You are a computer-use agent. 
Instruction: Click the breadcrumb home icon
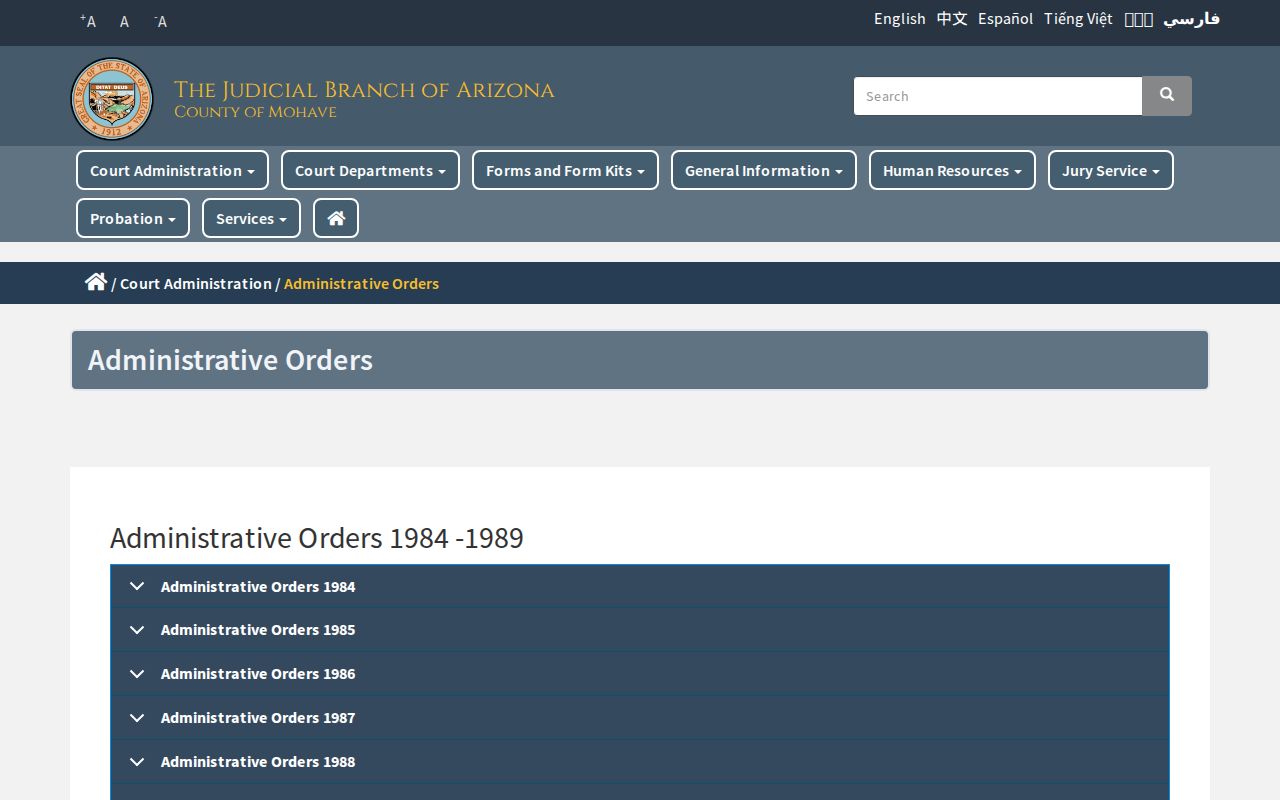pyautogui.click(x=96, y=282)
